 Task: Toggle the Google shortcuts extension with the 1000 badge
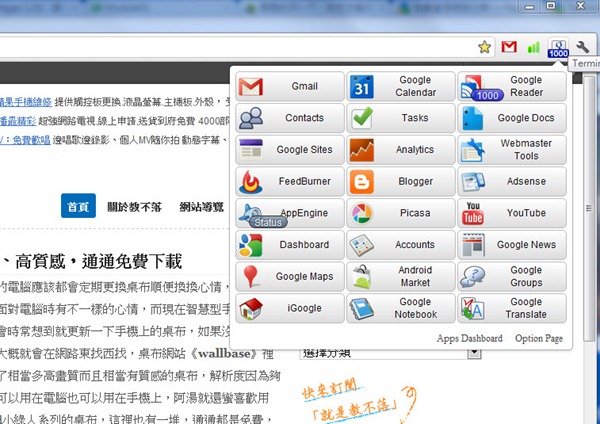coord(558,48)
